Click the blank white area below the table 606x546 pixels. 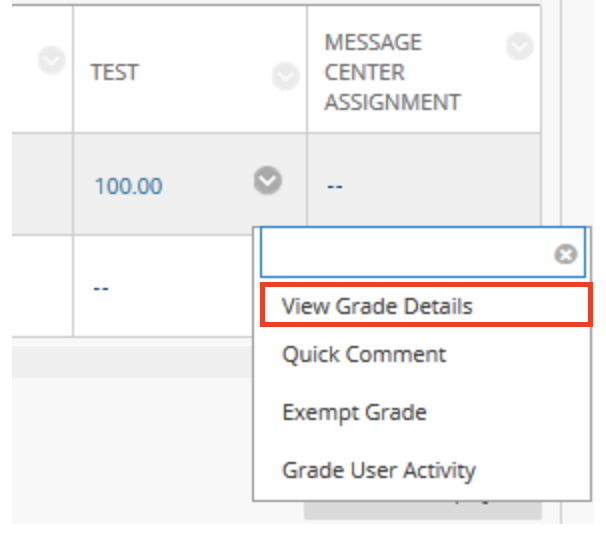point(130,450)
